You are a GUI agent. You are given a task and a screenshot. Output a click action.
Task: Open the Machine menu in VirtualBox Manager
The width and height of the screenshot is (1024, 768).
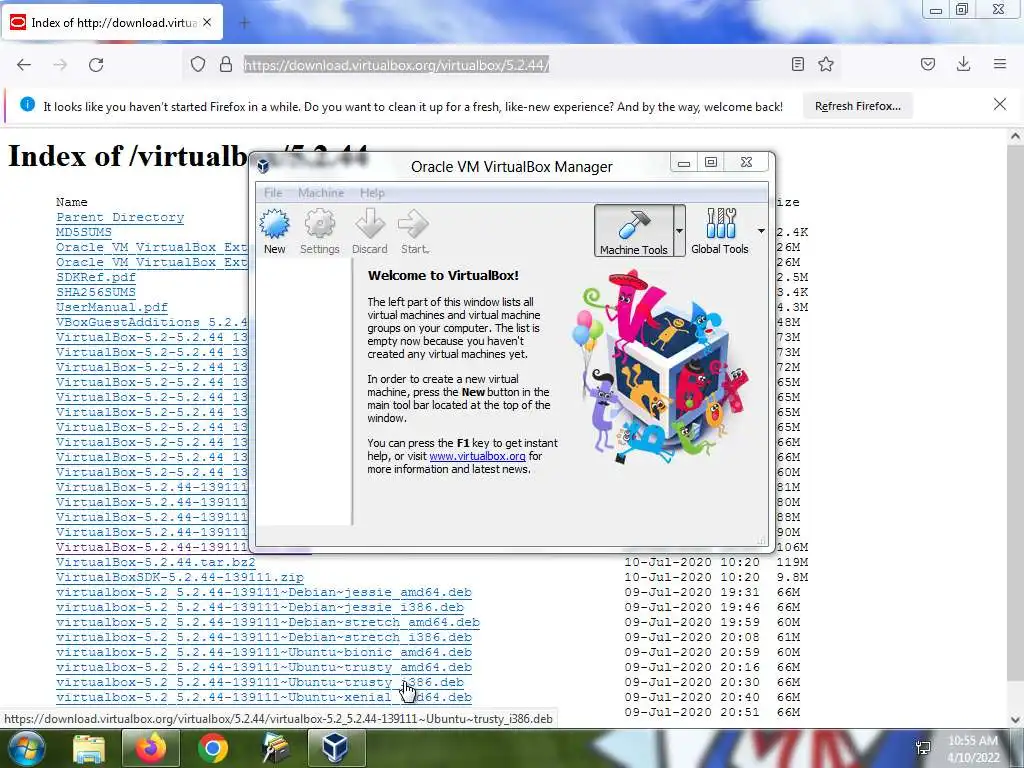click(321, 193)
